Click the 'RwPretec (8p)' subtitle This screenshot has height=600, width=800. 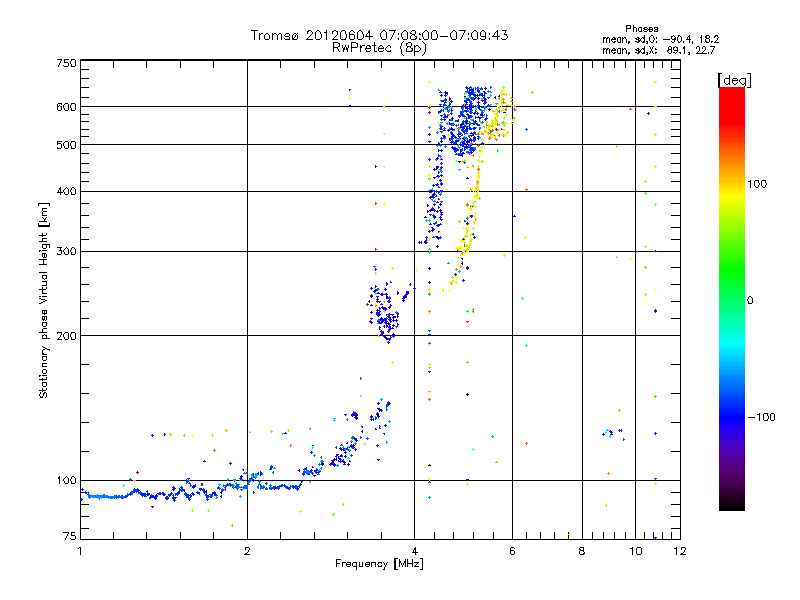click(379, 48)
